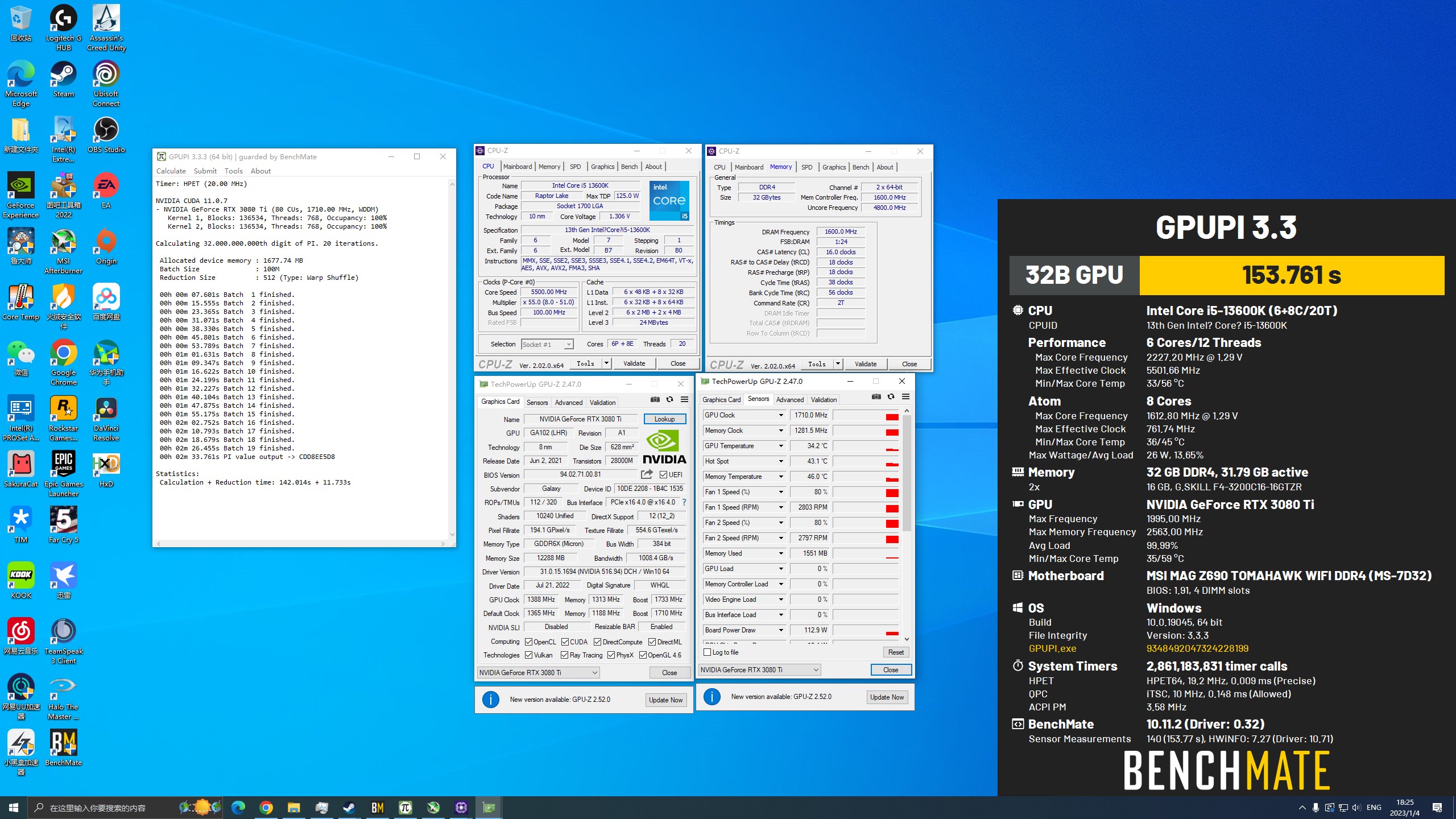Click Reset in GPU-Z Sensors window
The image size is (1456, 819).
pyautogui.click(x=896, y=652)
